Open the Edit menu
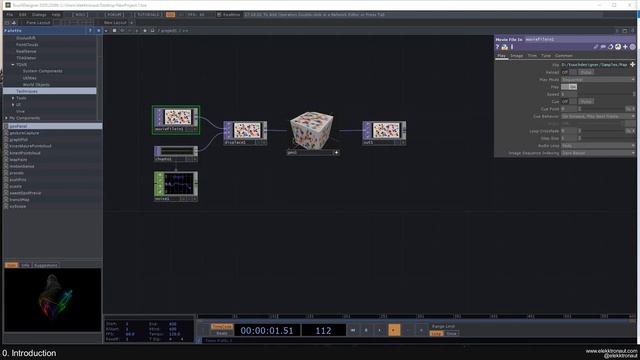Screen dimensions: 640x360 tap(22, 15)
